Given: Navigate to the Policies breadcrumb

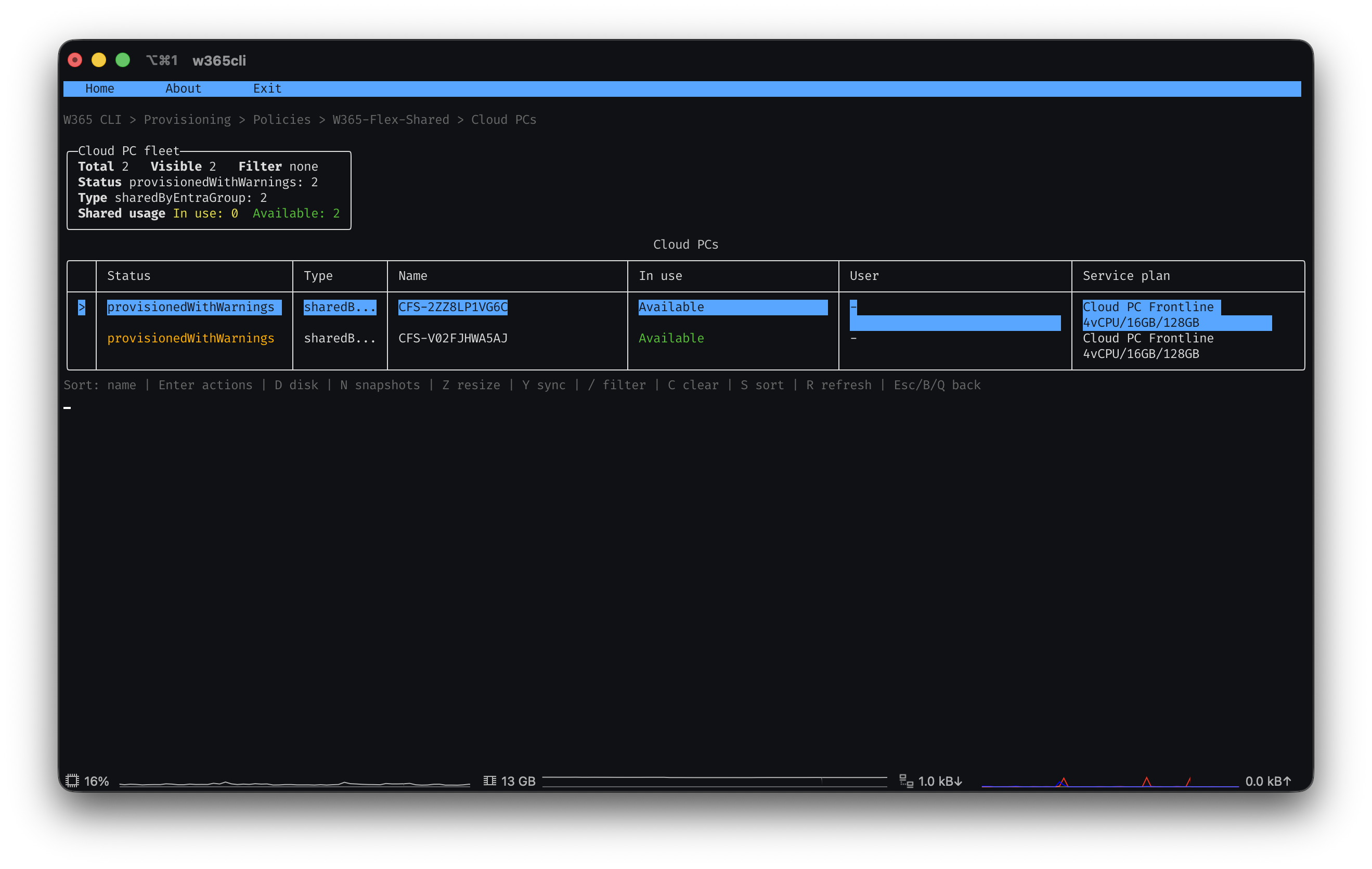Looking at the screenshot, I should coord(282,120).
